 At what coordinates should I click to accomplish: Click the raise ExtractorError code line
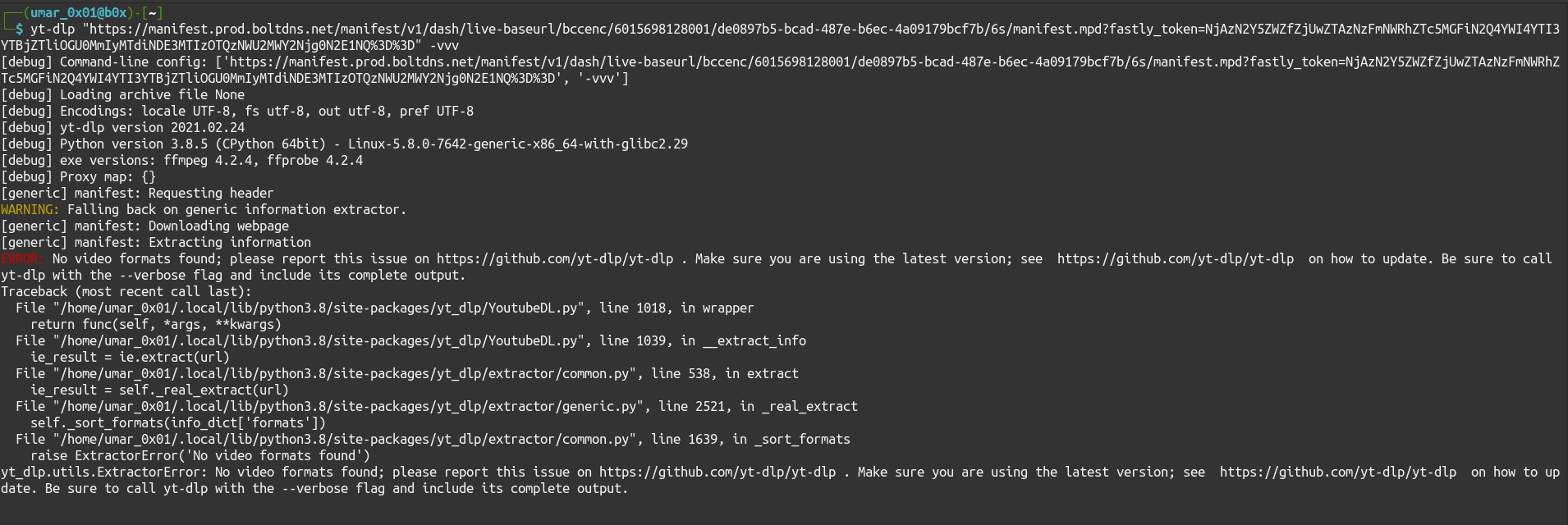pos(199,456)
